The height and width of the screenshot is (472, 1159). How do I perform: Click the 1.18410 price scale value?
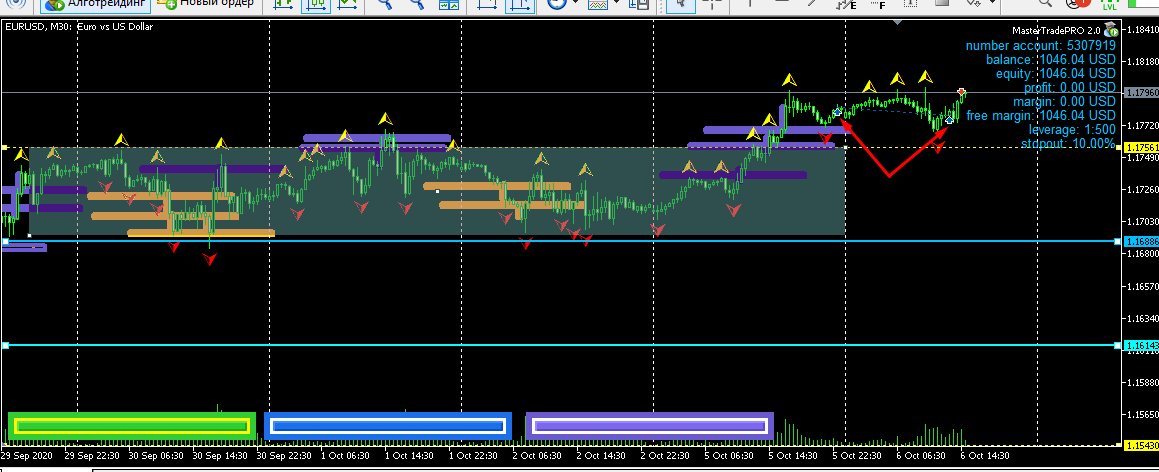click(1142, 30)
